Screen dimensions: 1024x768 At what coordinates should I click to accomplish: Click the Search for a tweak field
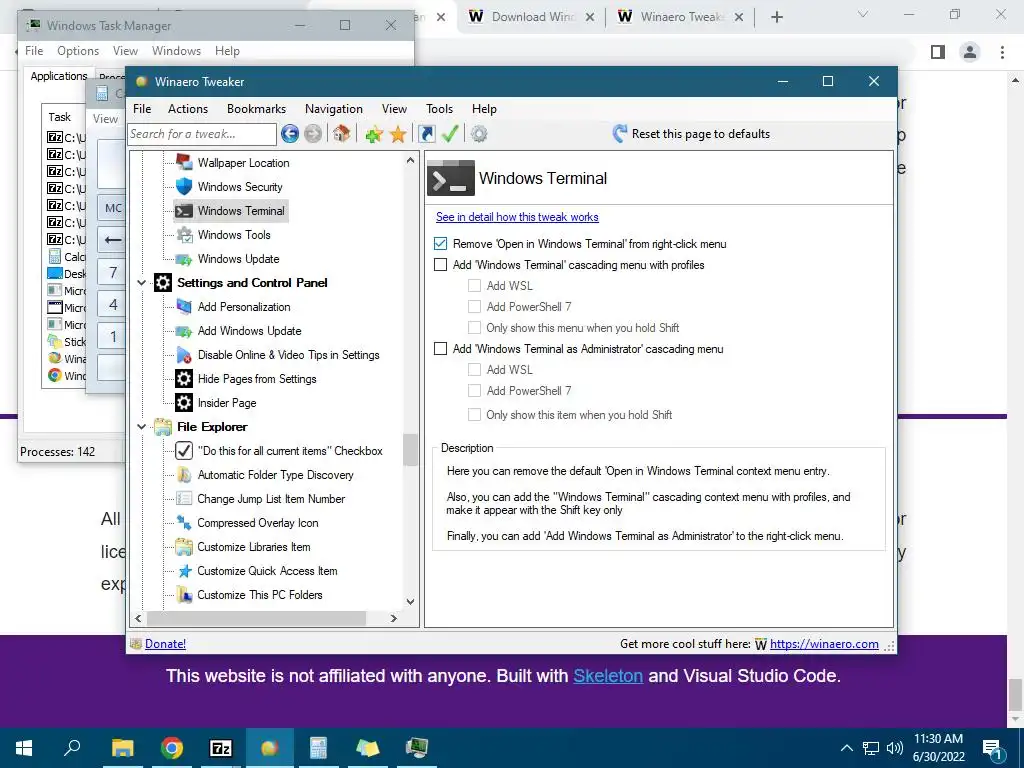tap(202, 134)
